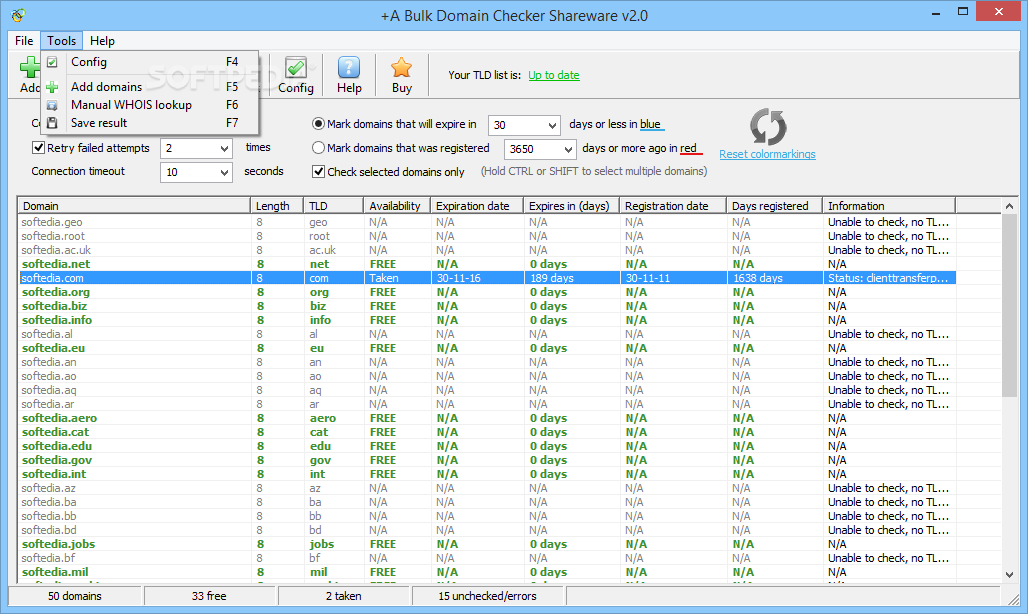This screenshot has height=614, width=1028.
Task: Sort by Expiration date column header
Action: (477, 206)
